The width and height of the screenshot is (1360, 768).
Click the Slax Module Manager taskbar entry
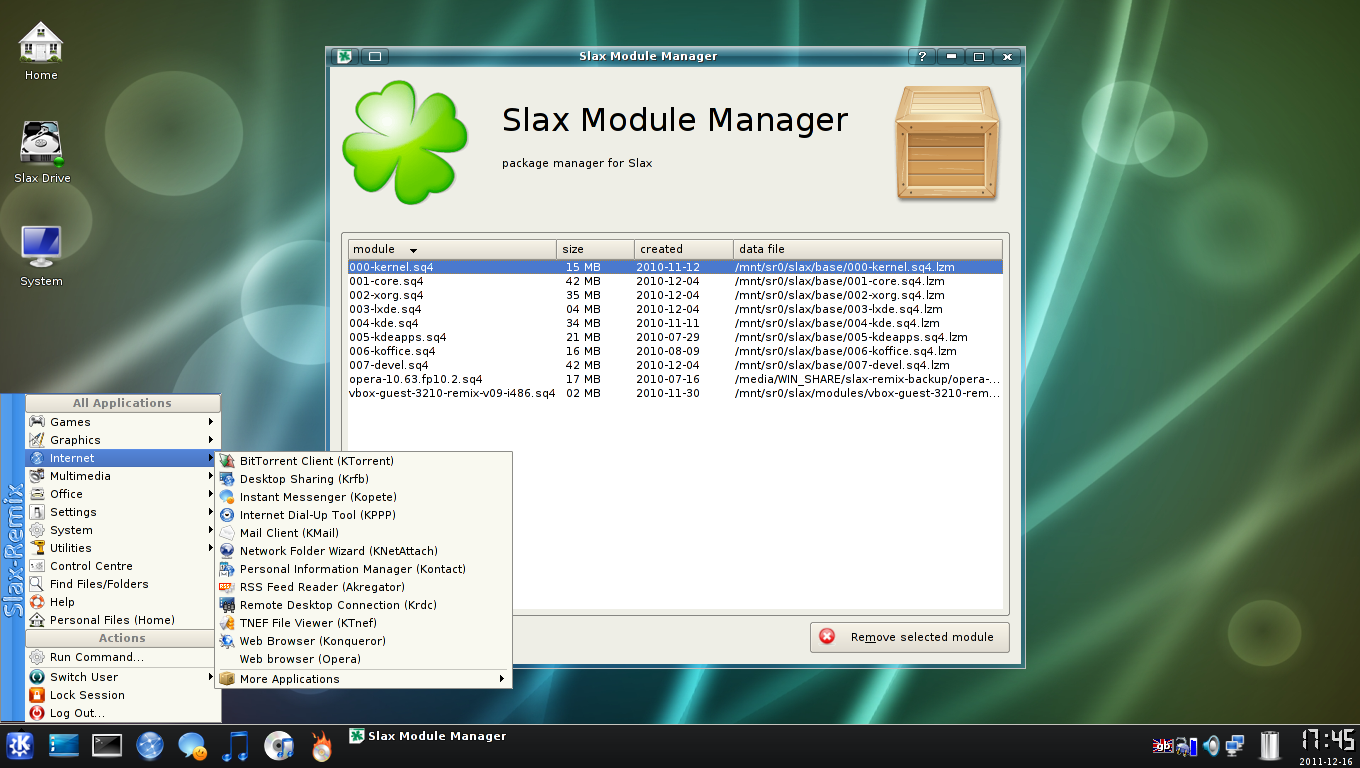[x=427, y=736]
